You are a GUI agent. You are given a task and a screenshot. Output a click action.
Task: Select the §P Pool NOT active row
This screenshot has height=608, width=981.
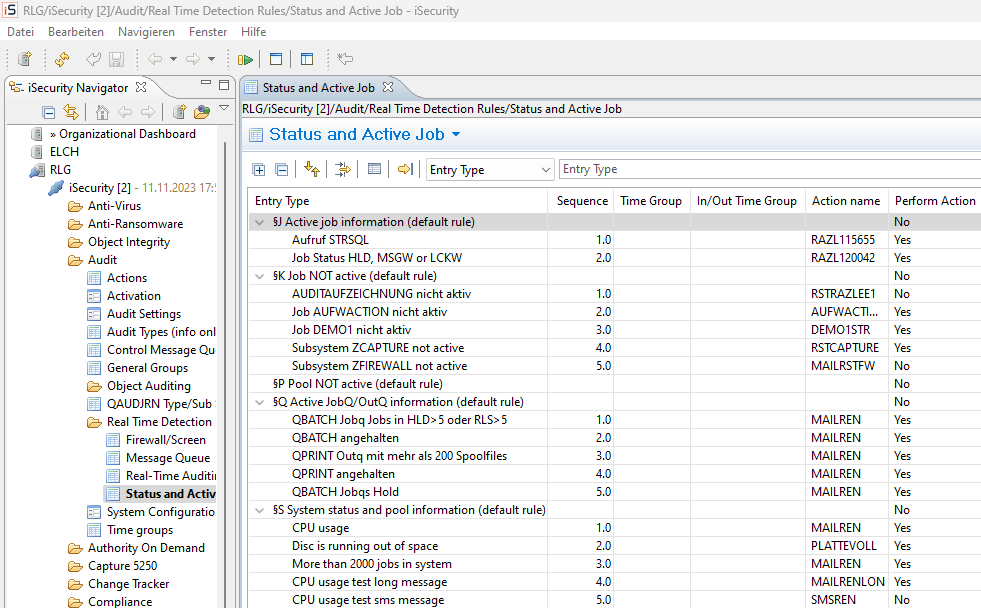(x=614, y=384)
